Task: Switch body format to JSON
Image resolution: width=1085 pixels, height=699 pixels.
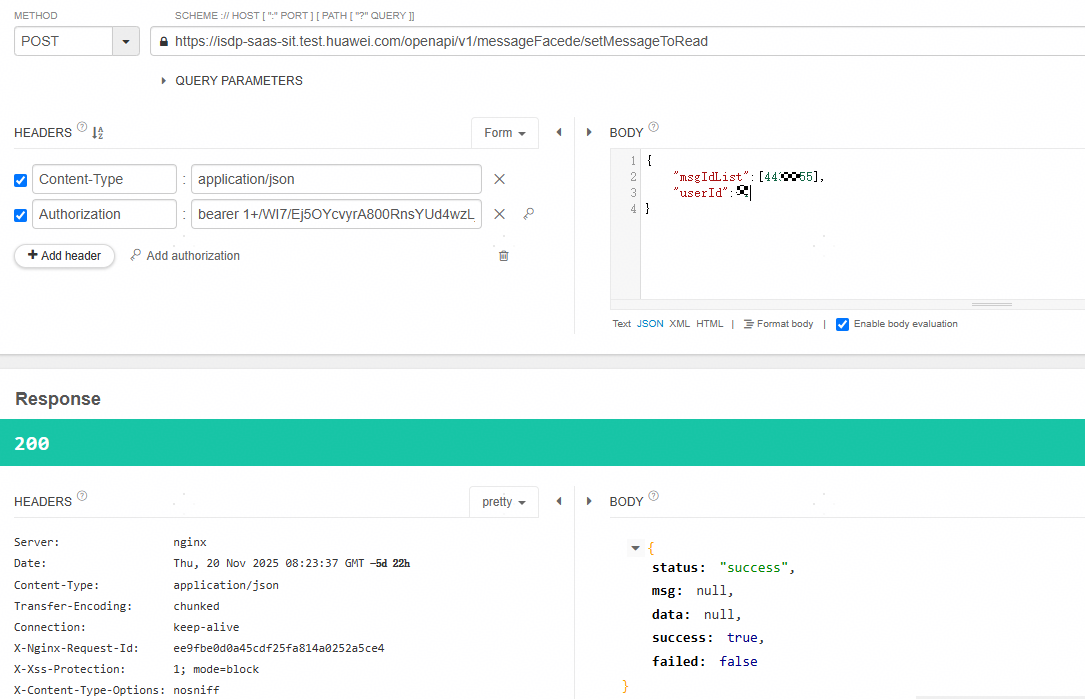Action: (650, 324)
